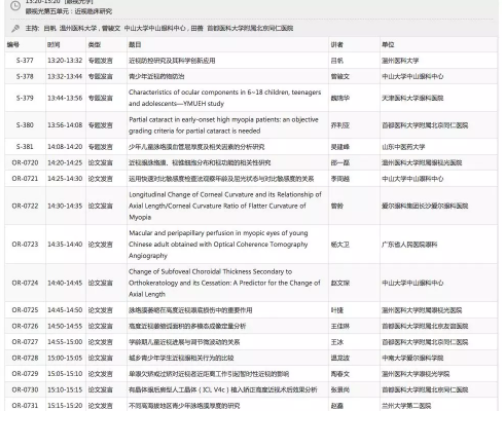Select the S-378 code cell
This screenshot has width=502, height=422.
[25, 77]
